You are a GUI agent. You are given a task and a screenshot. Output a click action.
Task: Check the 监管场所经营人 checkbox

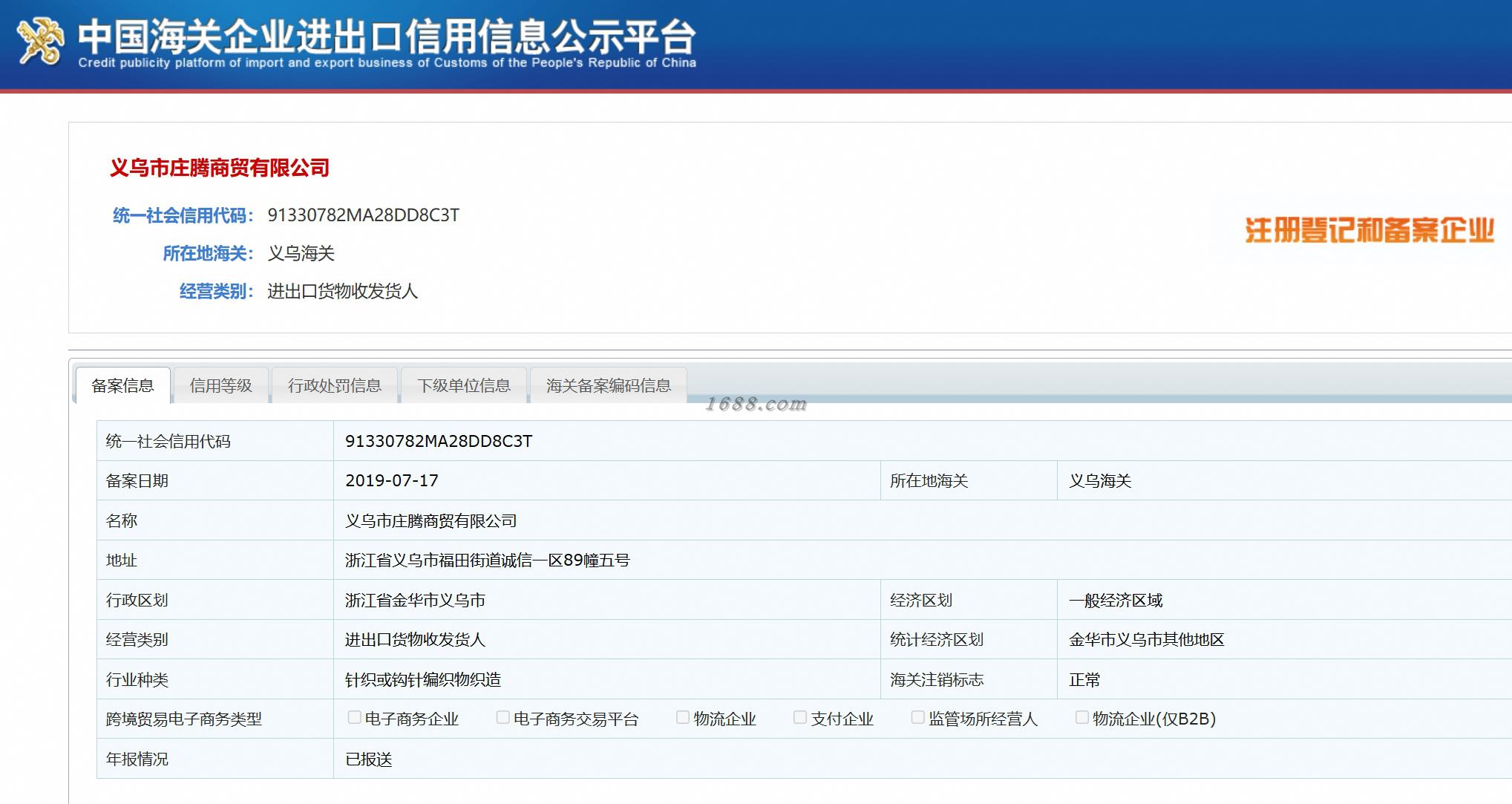coord(917,717)
